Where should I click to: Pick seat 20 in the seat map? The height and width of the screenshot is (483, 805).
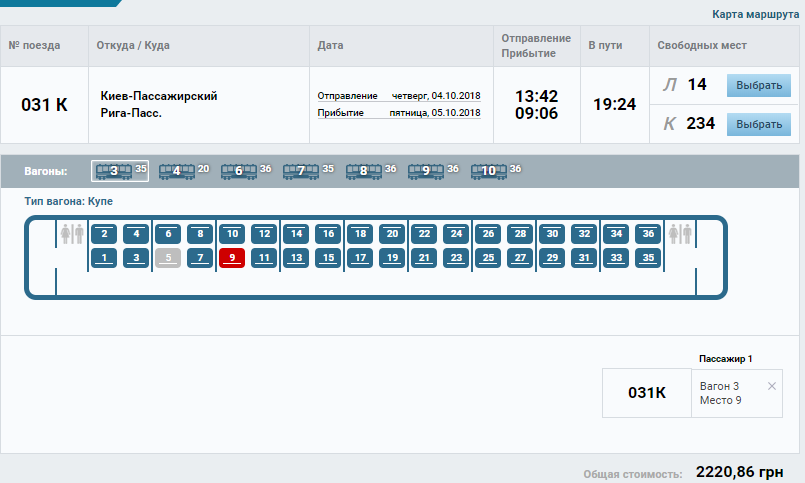coord(392,234)
